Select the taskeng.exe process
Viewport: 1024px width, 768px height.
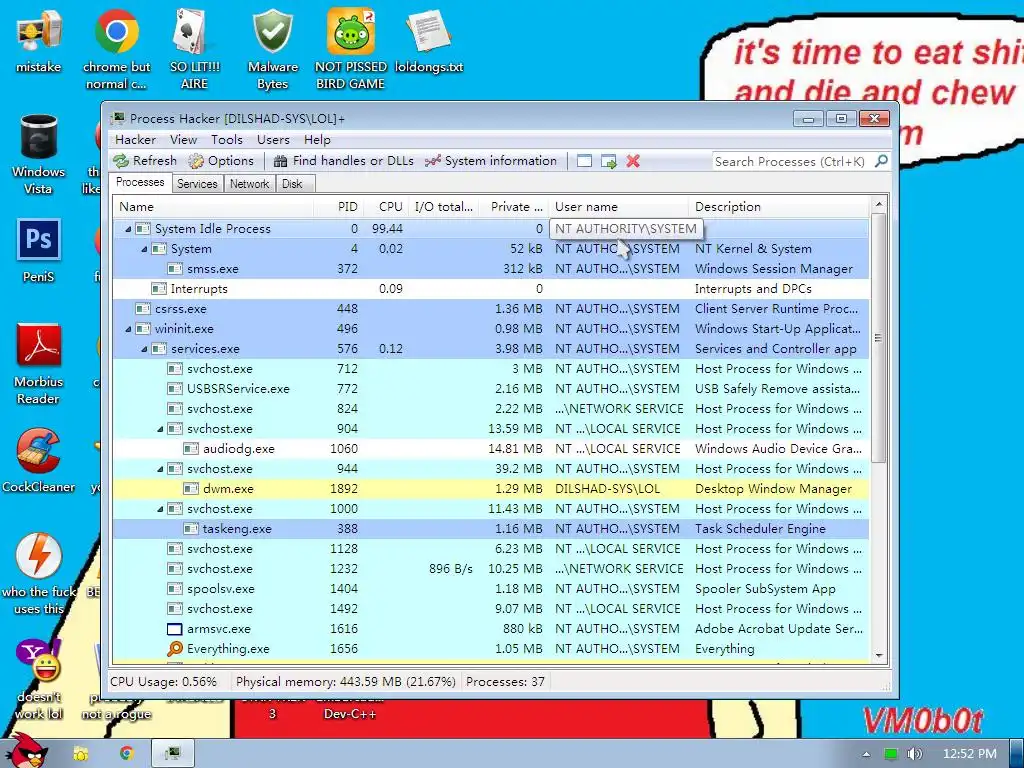pyautogui.click(x=490, y=529)
